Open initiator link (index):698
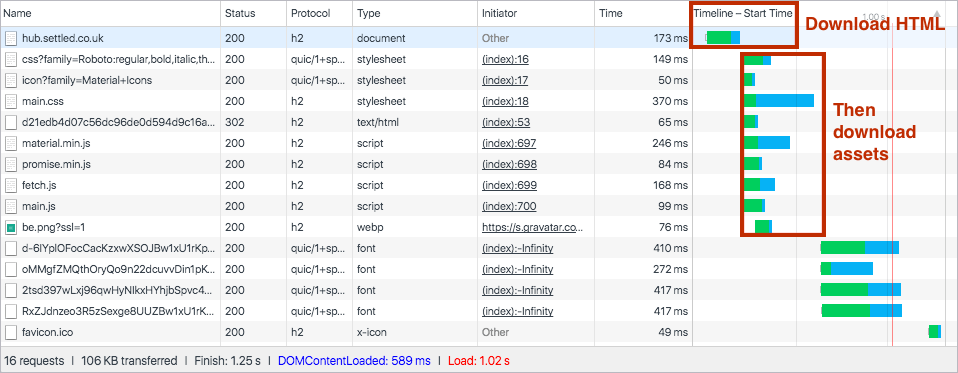The image size is (958, 373). tap(509, 164)
